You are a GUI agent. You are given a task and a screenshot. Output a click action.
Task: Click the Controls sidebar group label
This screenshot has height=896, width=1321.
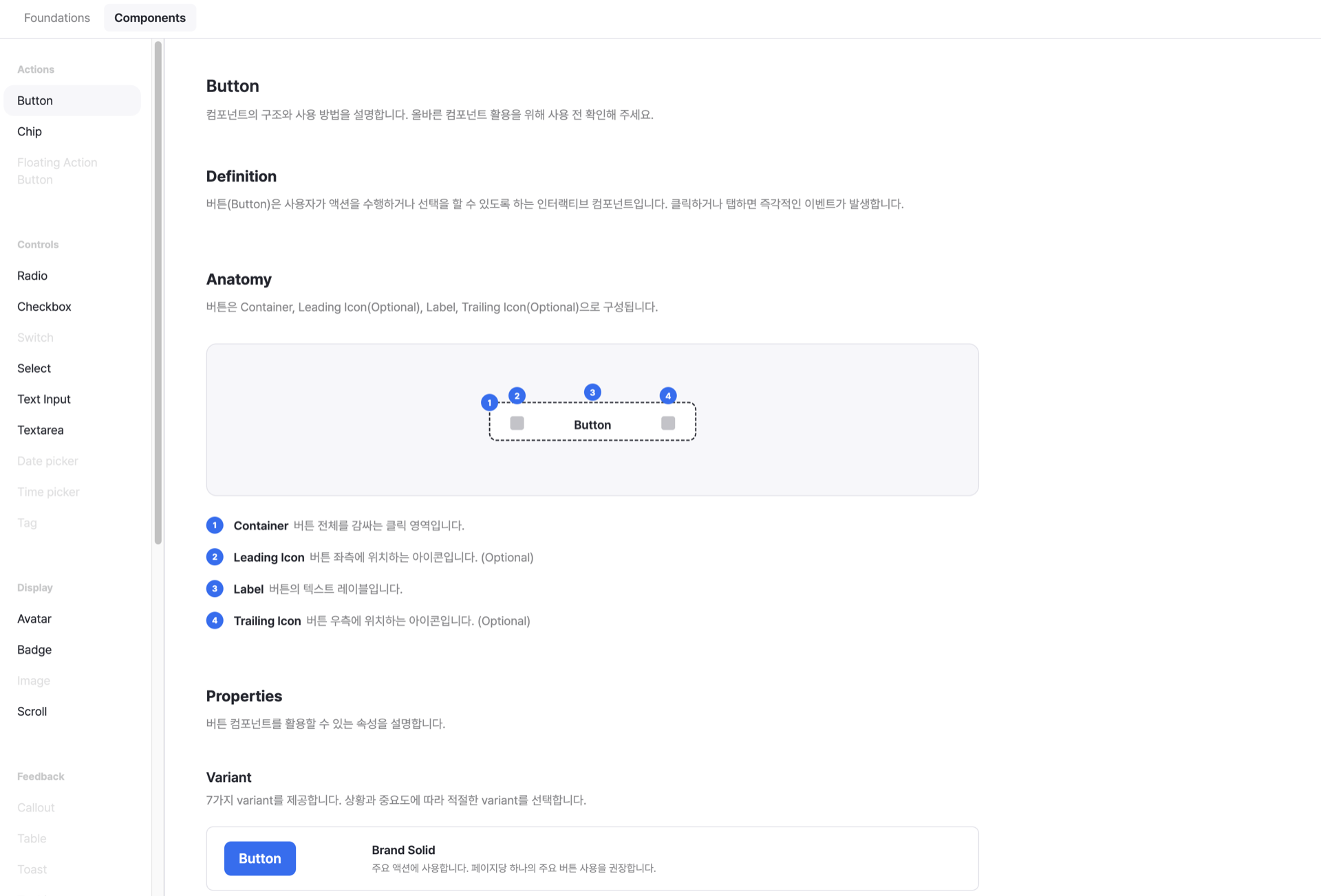click(38, 245)
